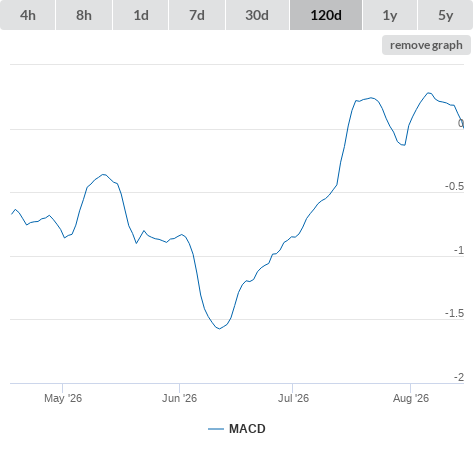474x455 pixels.
Task: Click the May '26 axis label
Action: pyautogui.click(x=63, y=398)
